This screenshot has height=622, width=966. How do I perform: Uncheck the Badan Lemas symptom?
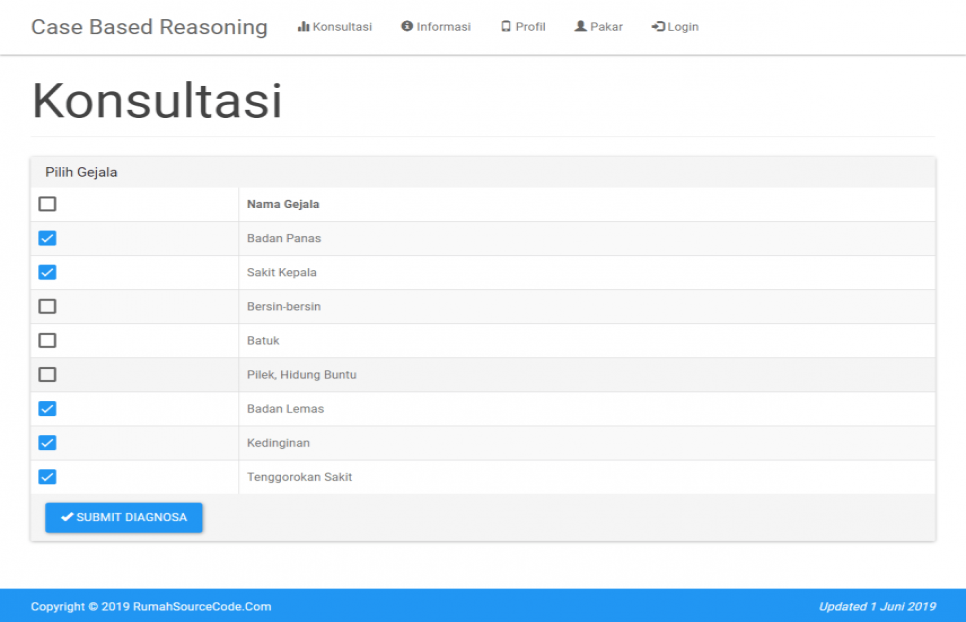(47, 408)
